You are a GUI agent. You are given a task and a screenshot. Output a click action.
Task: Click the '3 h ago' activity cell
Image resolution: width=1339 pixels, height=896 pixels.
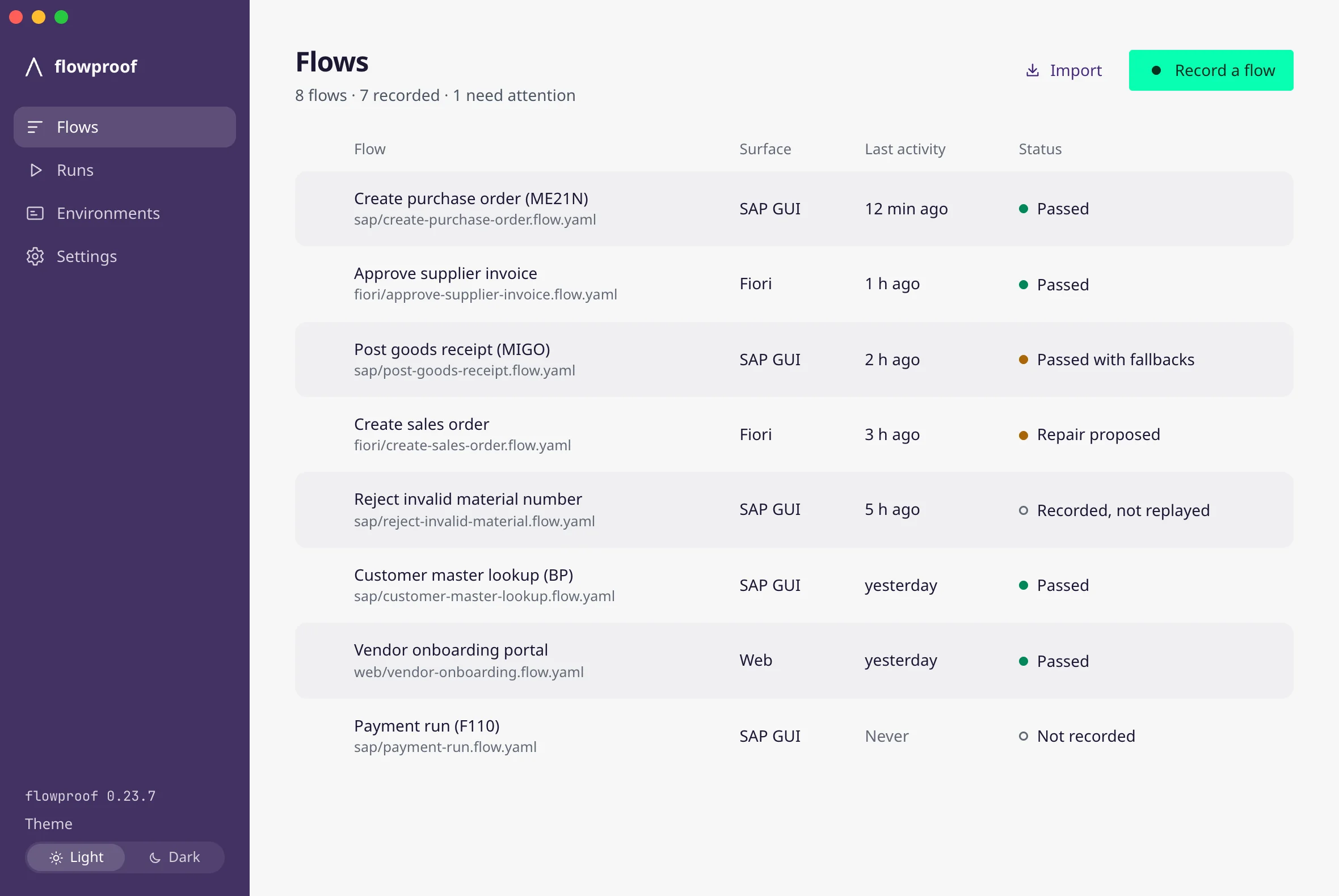point(892,435)
